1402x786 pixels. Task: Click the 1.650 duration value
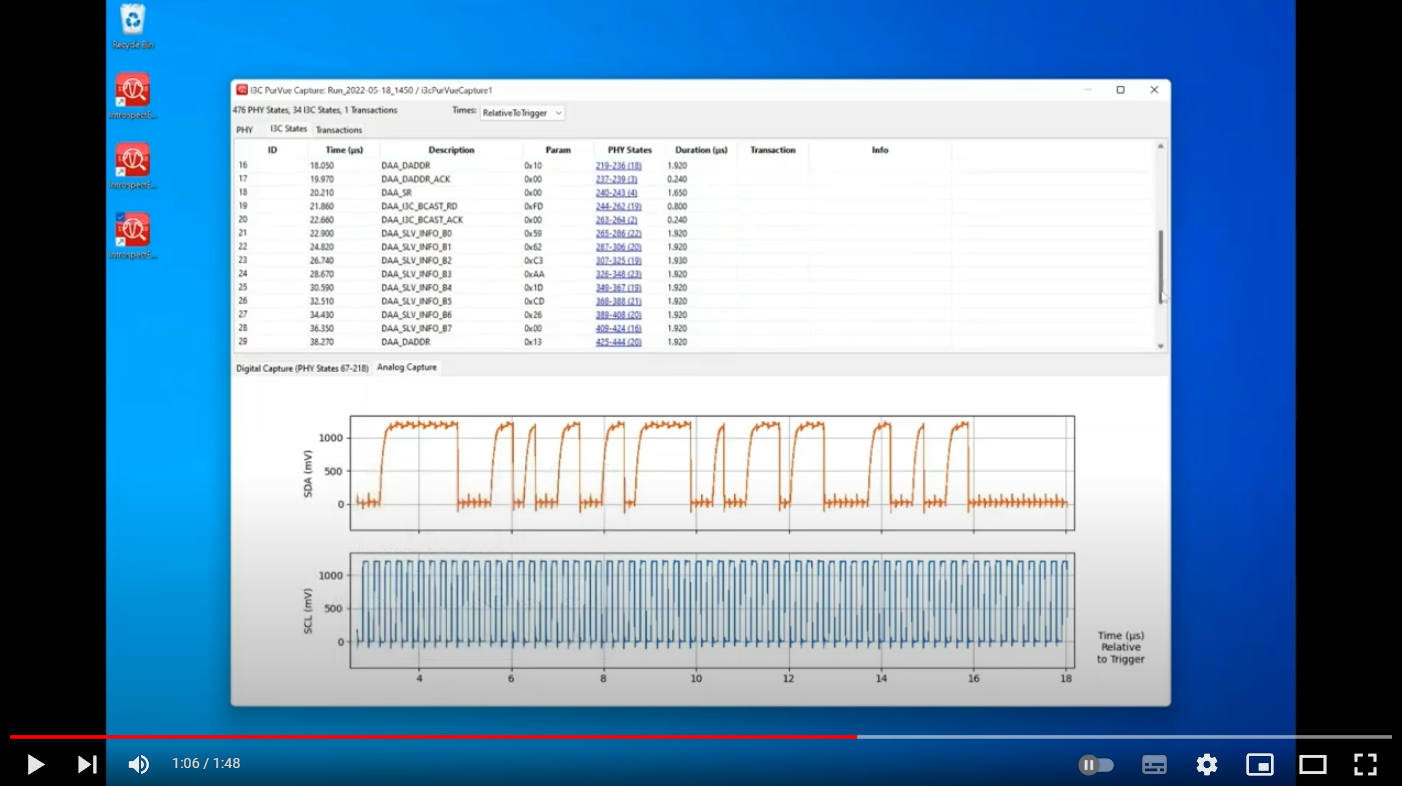(x=677, y=193)
